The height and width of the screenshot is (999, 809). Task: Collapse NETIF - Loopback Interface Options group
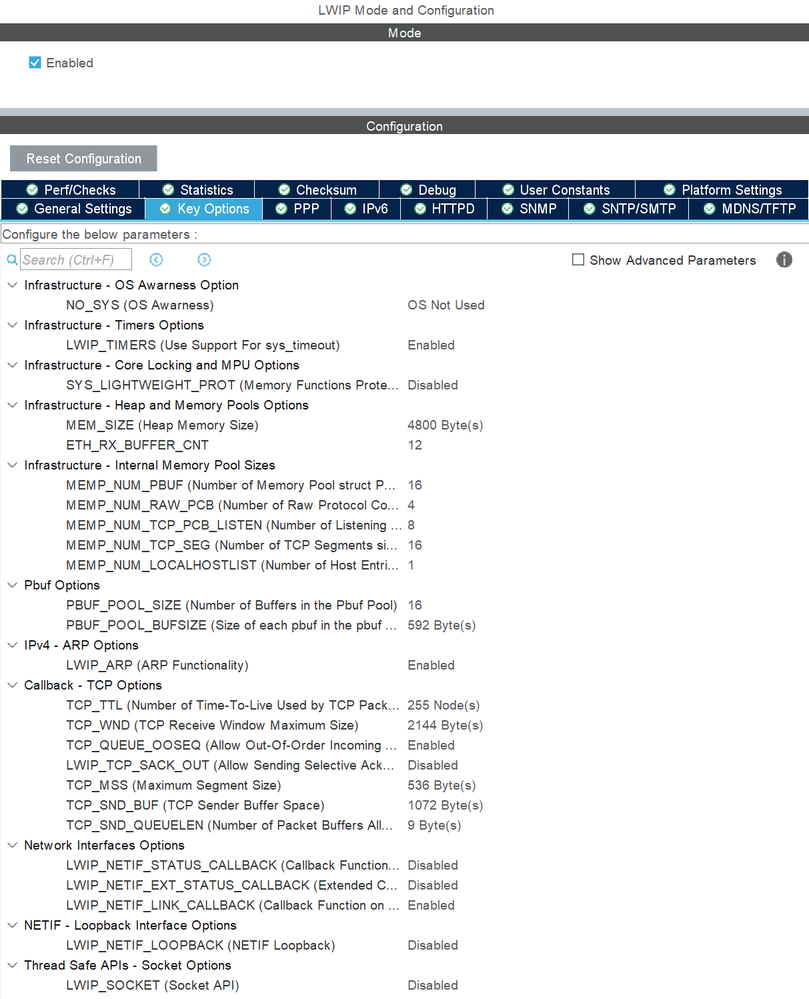[12, 925]
